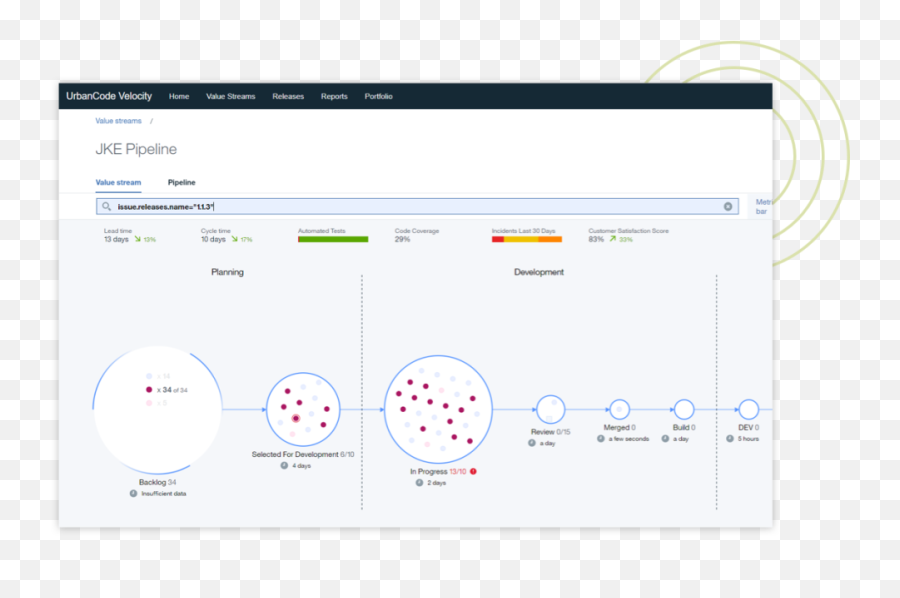Click the Automated Tests green progress bar
Screen dimensions: 900x598
[x=333, y=239]
